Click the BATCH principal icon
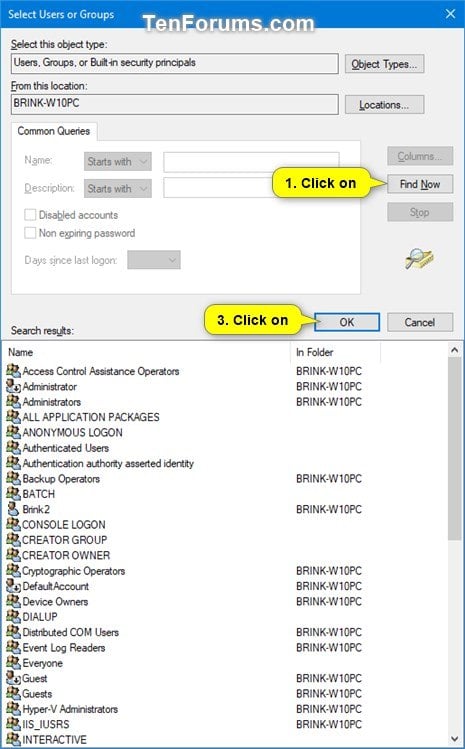The image size is (465, 749). click(13, 494)
